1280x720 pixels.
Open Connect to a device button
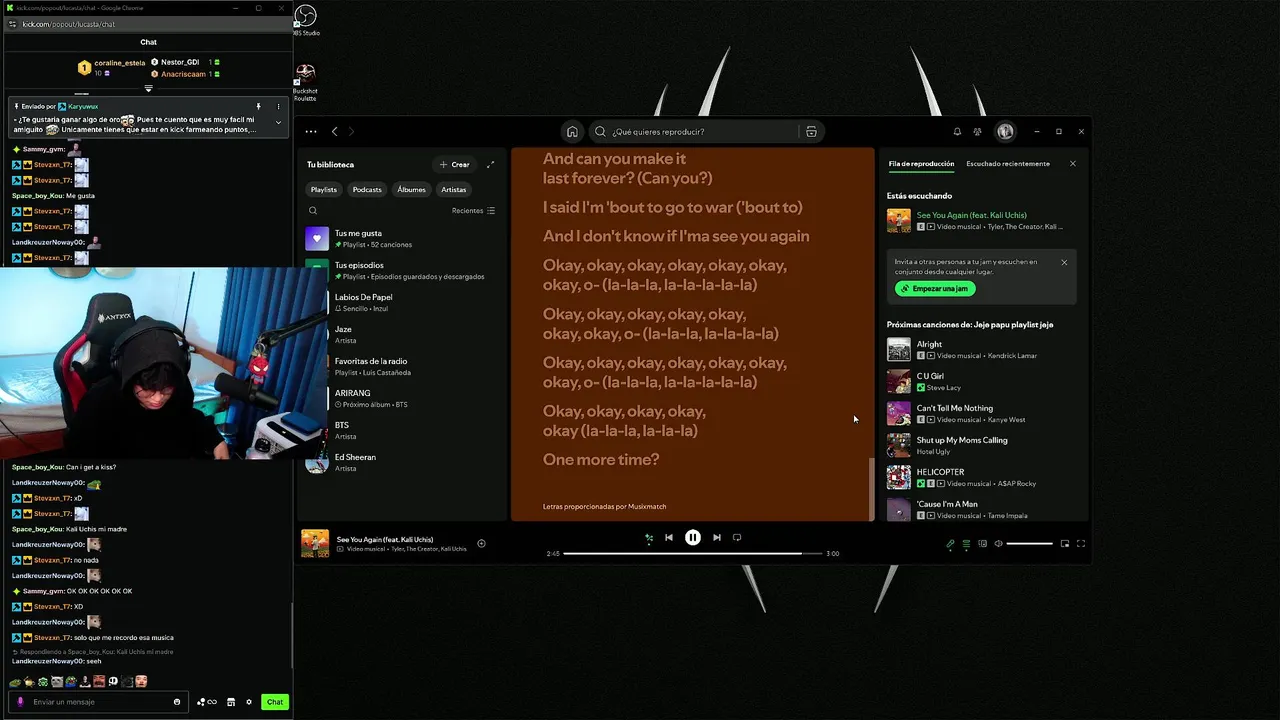982,544
